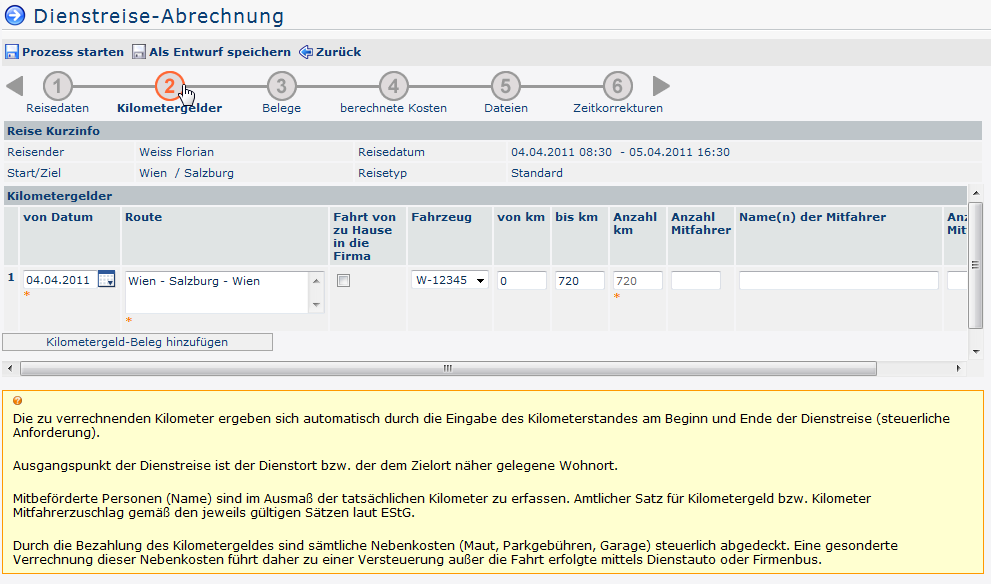Screen dimensions: 991x584
Task: Click the help question mark icon
Action: pyautogui.click(x=18, y=401)
